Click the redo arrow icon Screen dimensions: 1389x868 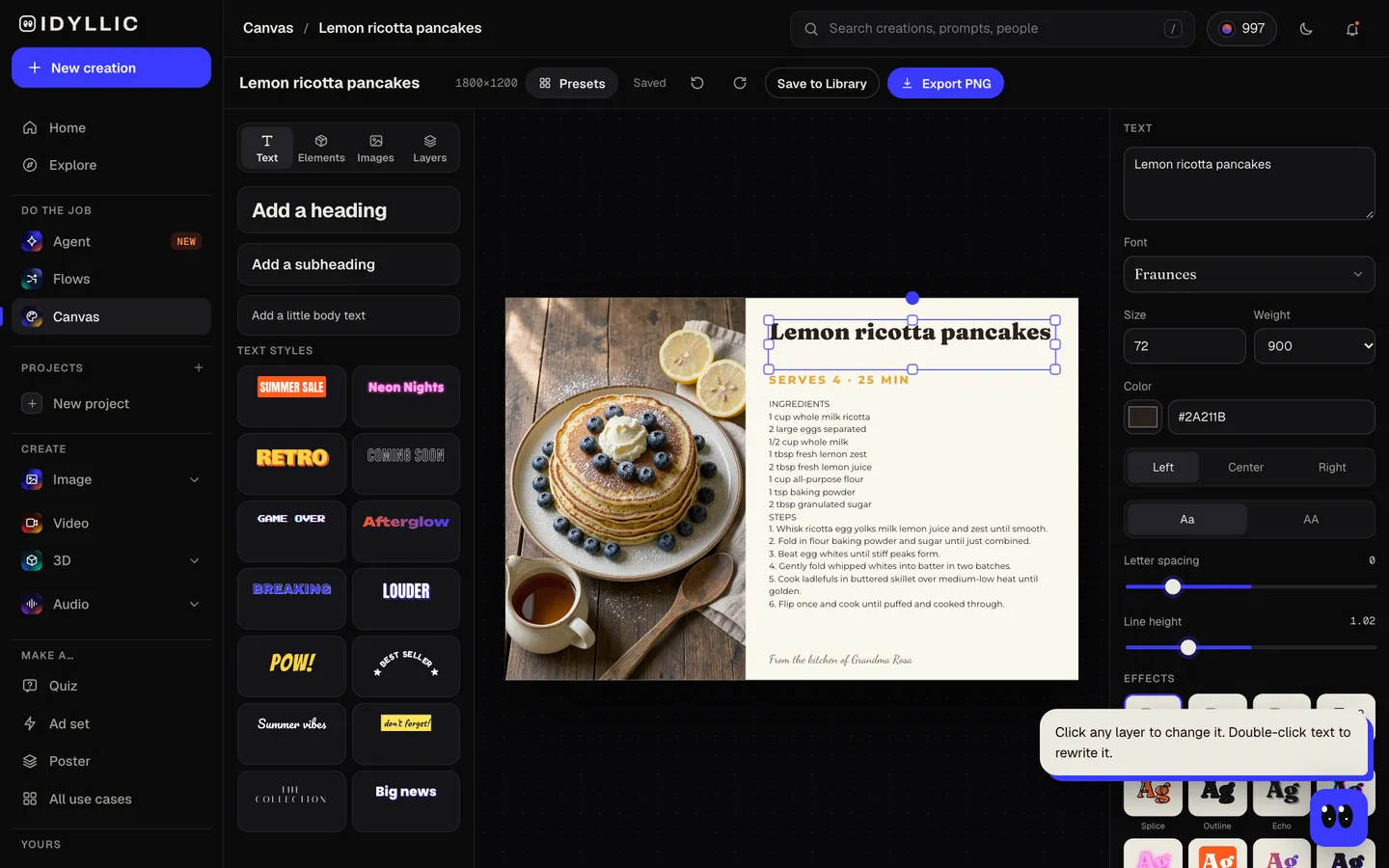(x=740, y=83)
